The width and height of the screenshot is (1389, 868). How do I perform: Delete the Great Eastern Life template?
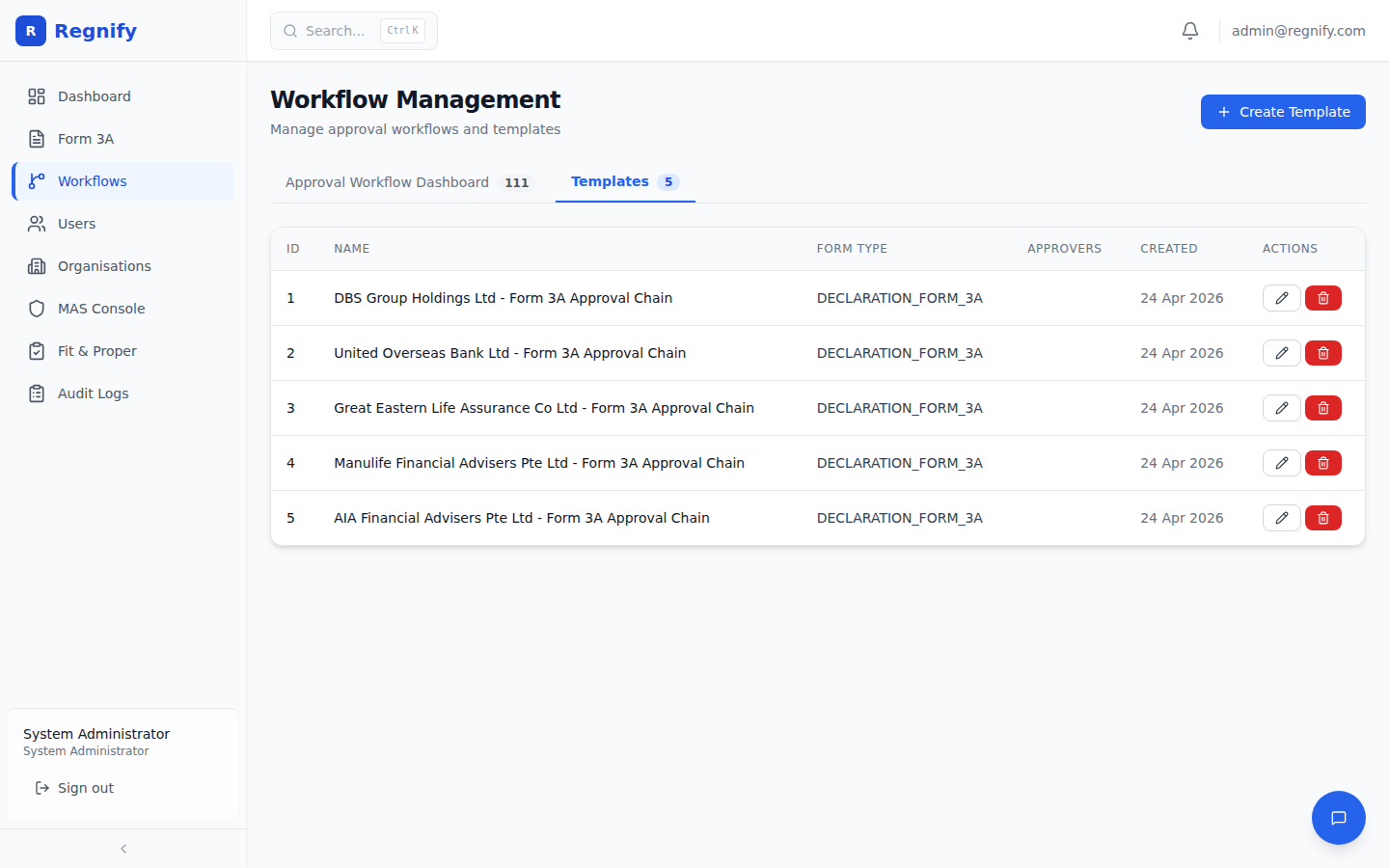pos(1323,408)
